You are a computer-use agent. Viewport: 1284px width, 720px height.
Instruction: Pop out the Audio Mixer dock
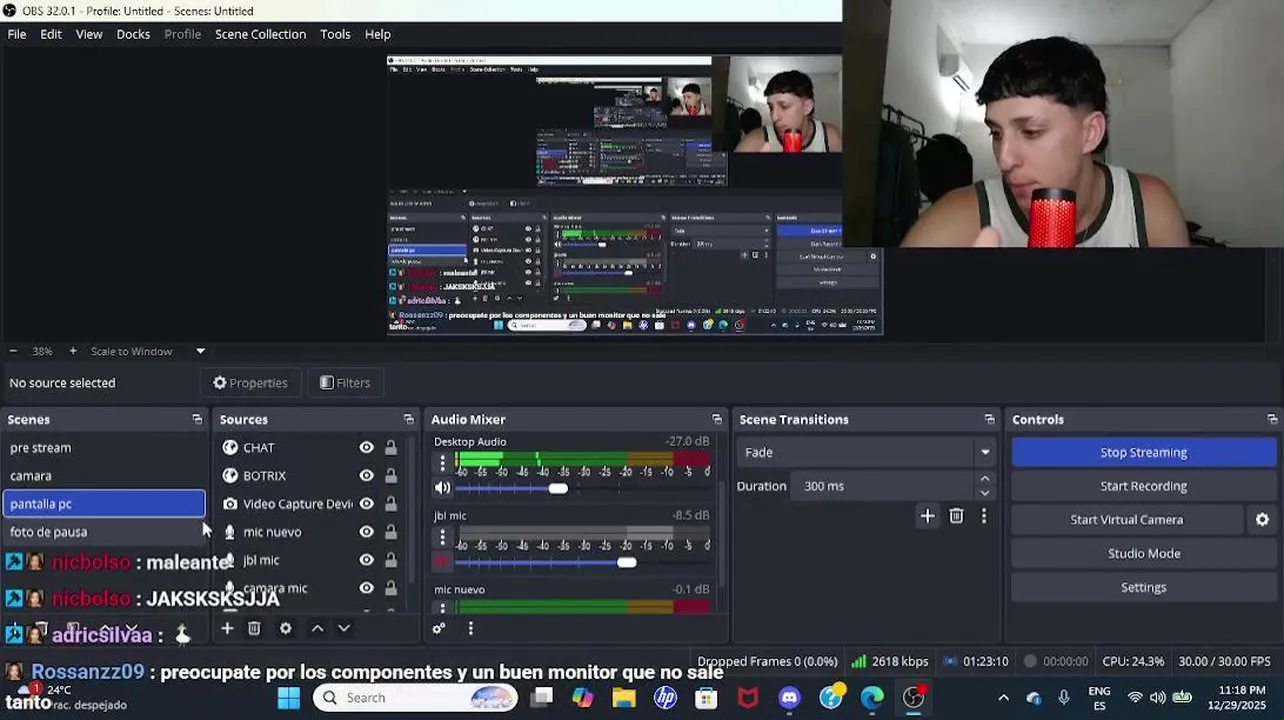click(717, 419)
